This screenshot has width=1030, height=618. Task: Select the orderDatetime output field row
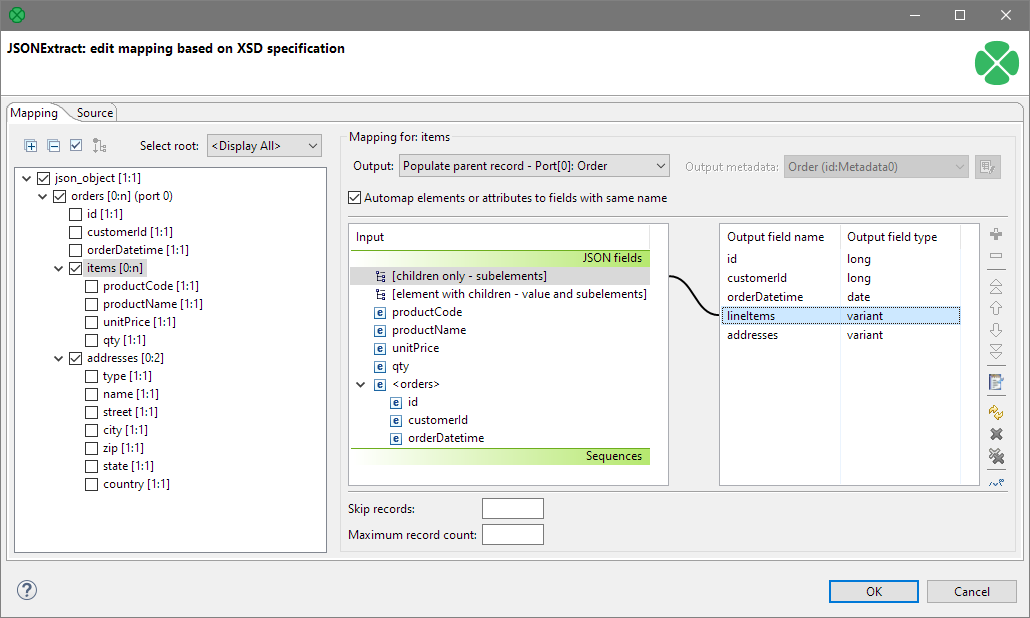point(840,297)
